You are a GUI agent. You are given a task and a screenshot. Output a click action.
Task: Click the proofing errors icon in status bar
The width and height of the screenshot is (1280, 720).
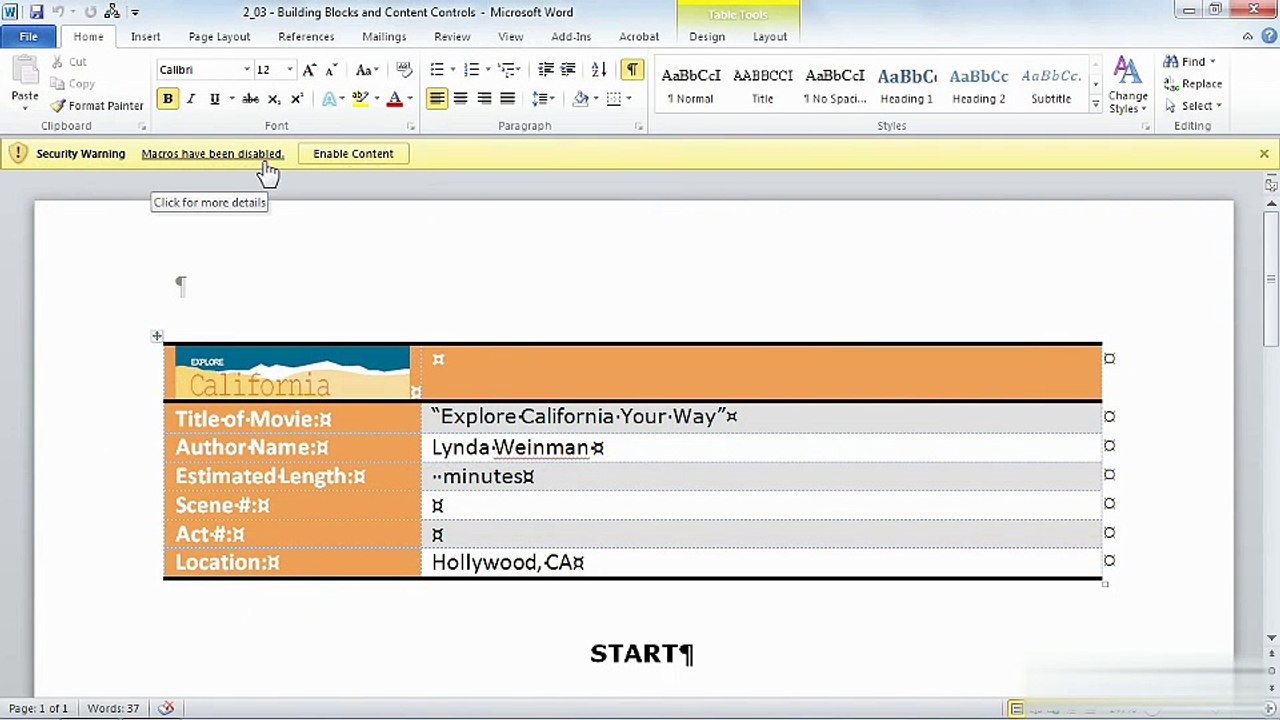point(166,708)
